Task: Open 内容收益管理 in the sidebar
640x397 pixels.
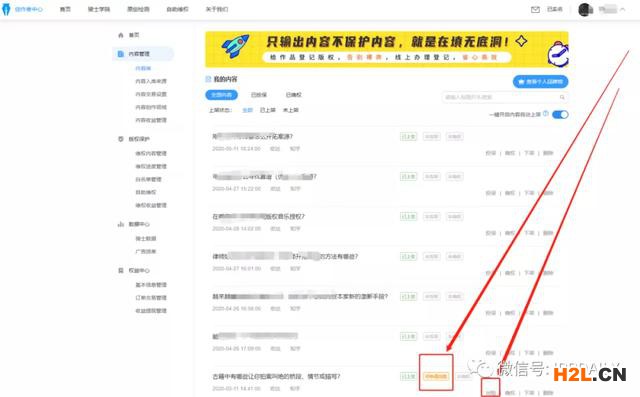Action: 151,120
